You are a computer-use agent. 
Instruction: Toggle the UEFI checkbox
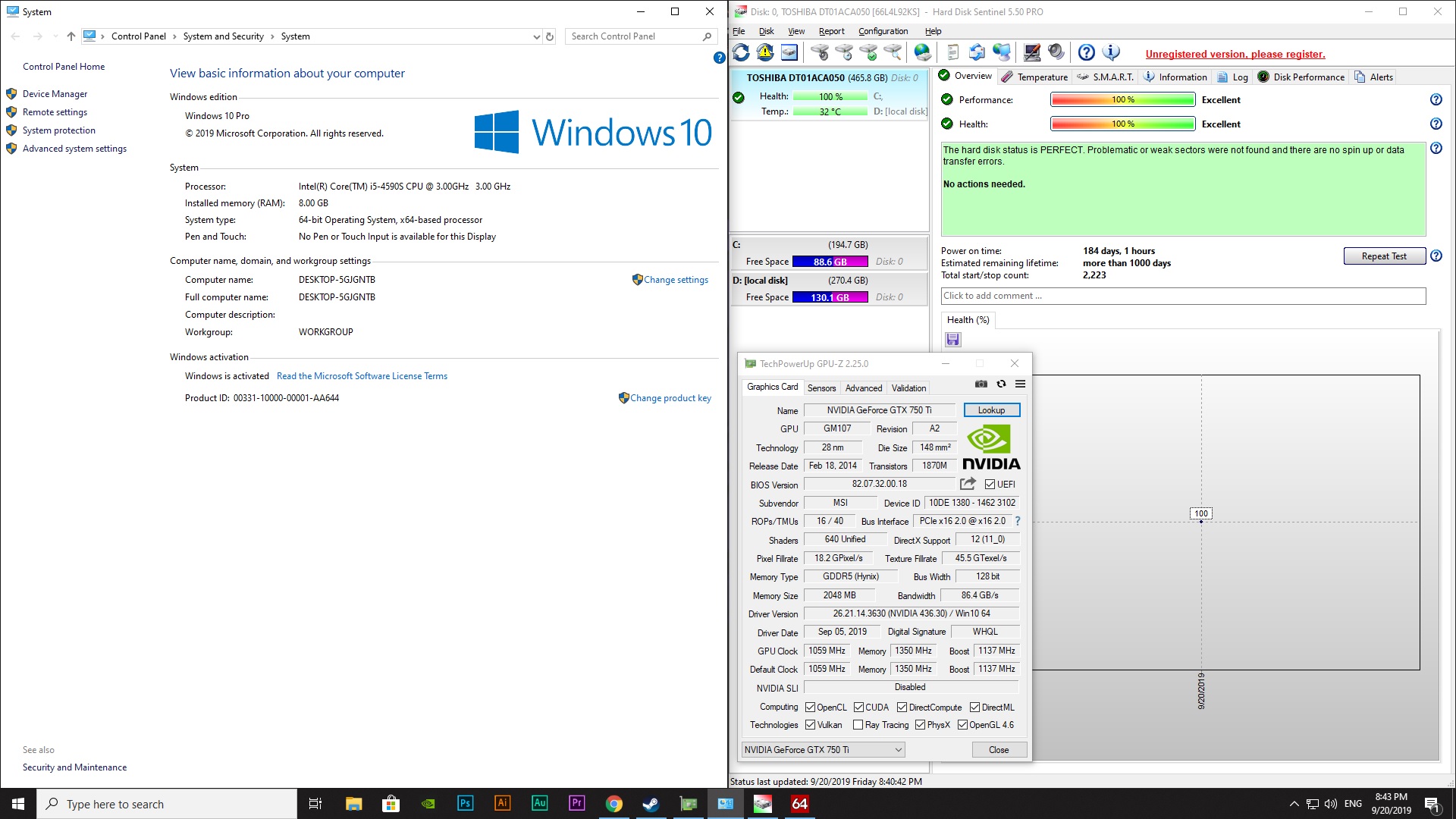pyautogui.click(x=990, y=485)
